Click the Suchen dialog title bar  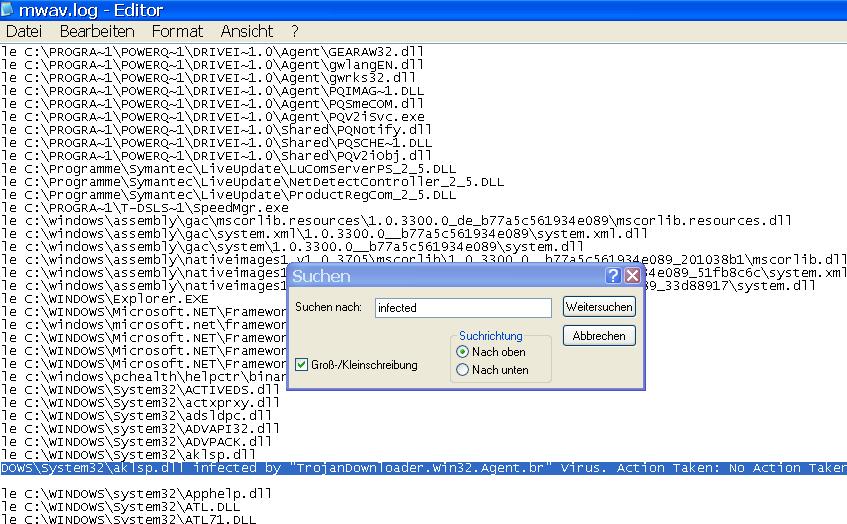coord(440,275)
